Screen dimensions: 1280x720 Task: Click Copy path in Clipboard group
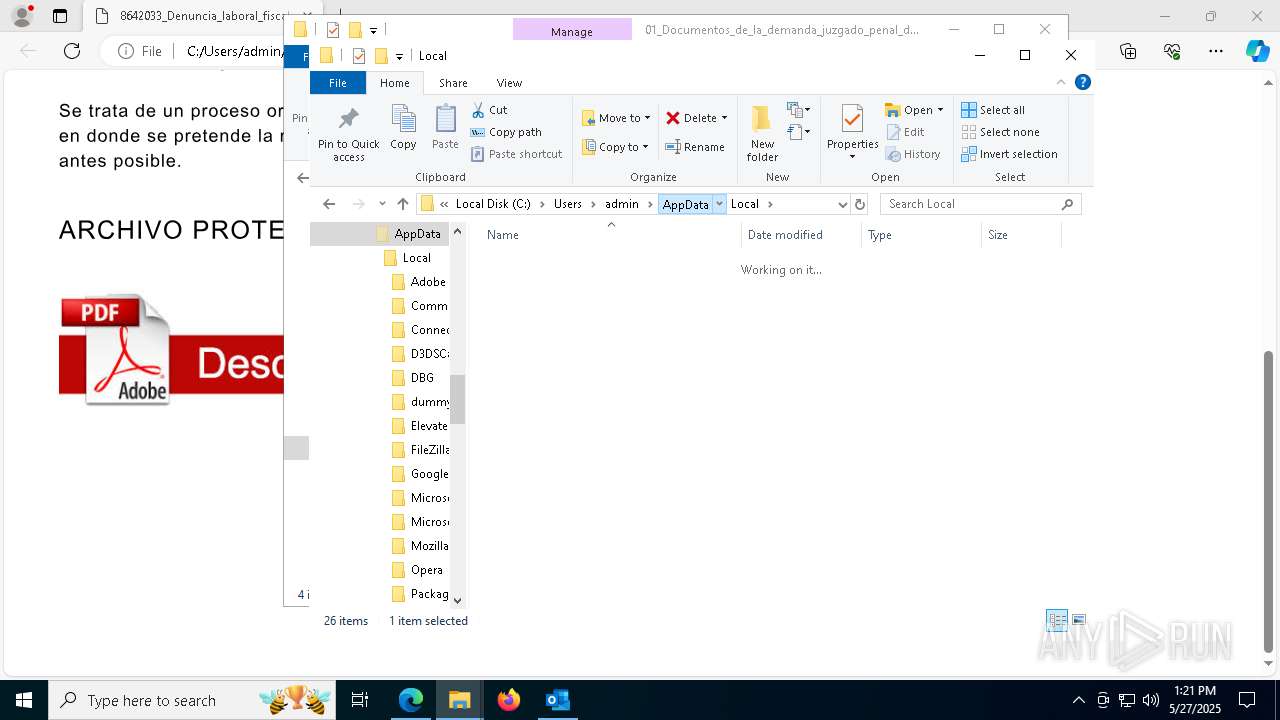click(506, 132)
